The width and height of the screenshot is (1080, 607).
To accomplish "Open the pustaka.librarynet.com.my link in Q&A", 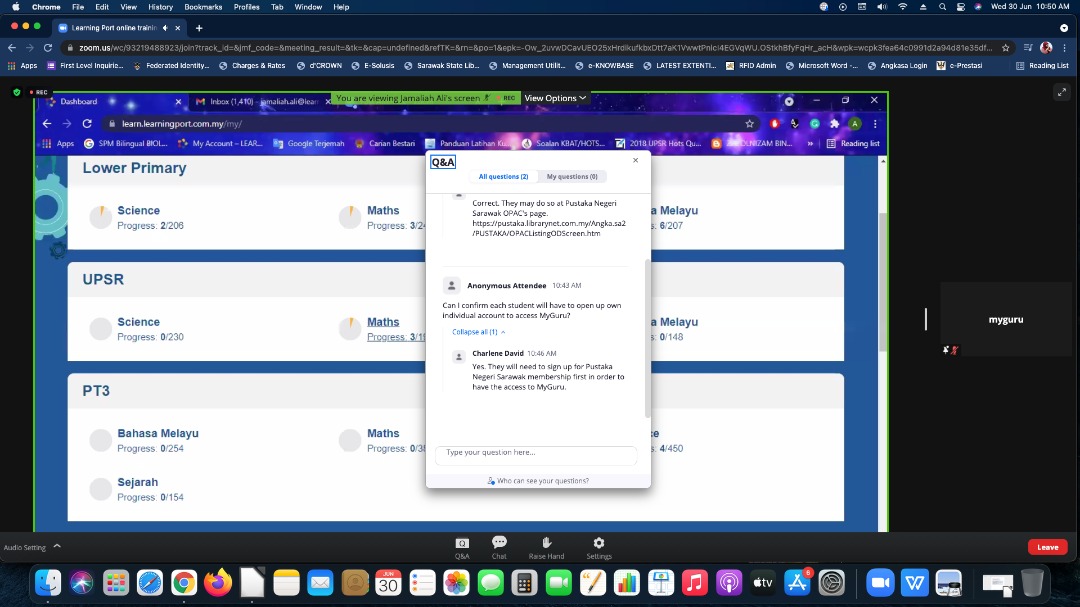I will [549, 228].
